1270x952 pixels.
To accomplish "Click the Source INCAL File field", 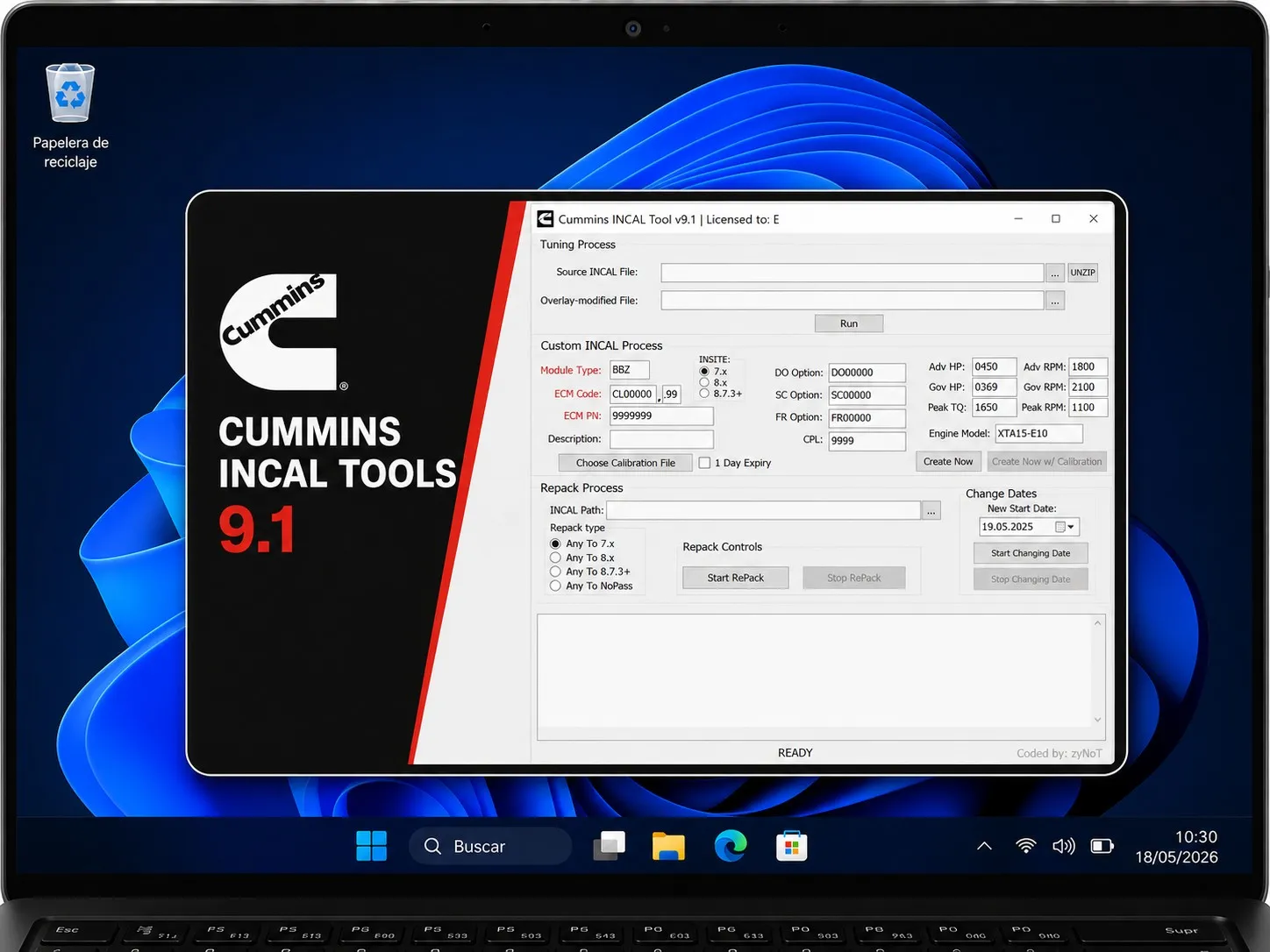I will click(x=853, y=273).
